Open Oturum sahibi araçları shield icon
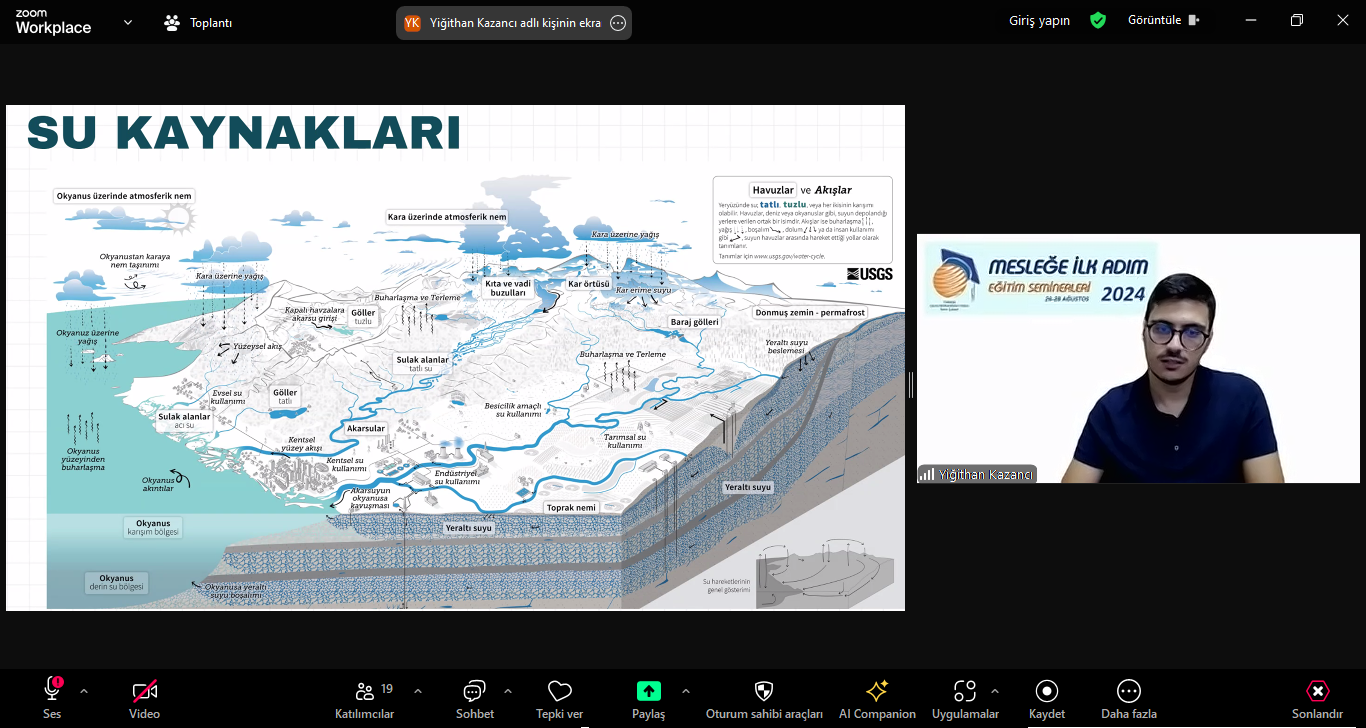The height and width of the screenshot is (728, 1366). pyautogui.click(x=764, y=691)
